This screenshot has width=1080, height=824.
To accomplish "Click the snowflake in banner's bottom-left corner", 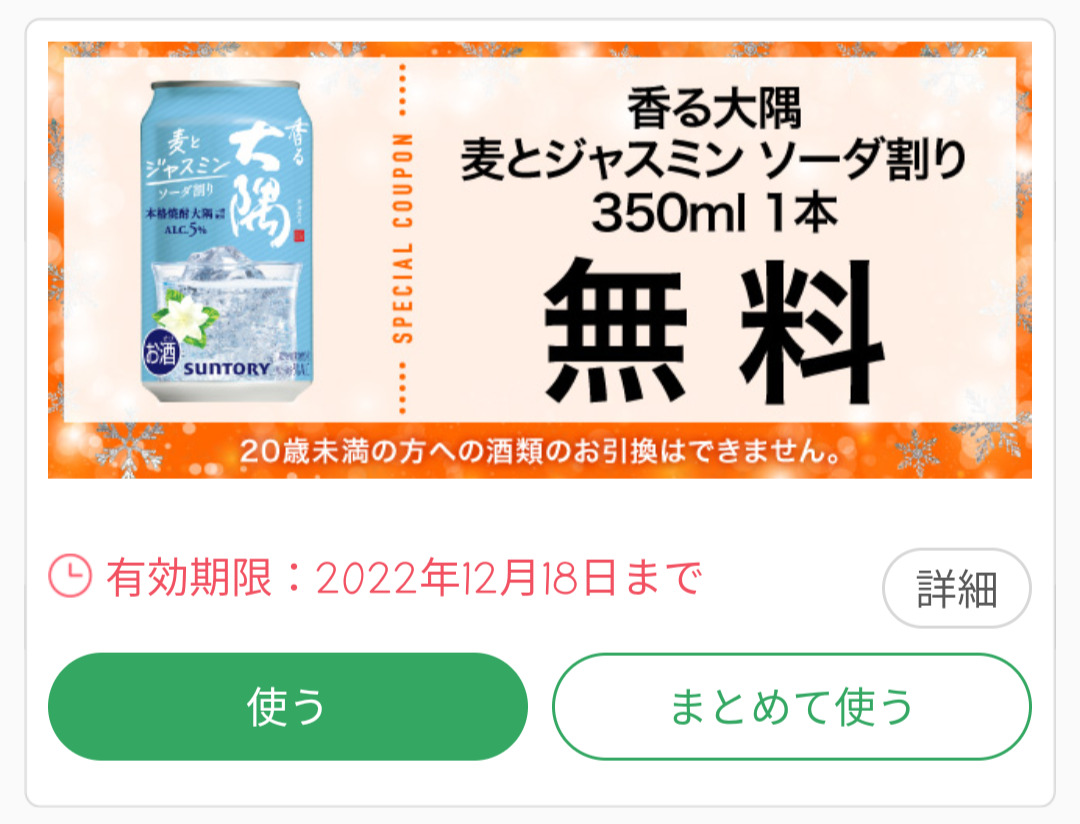I will [129, 446].
